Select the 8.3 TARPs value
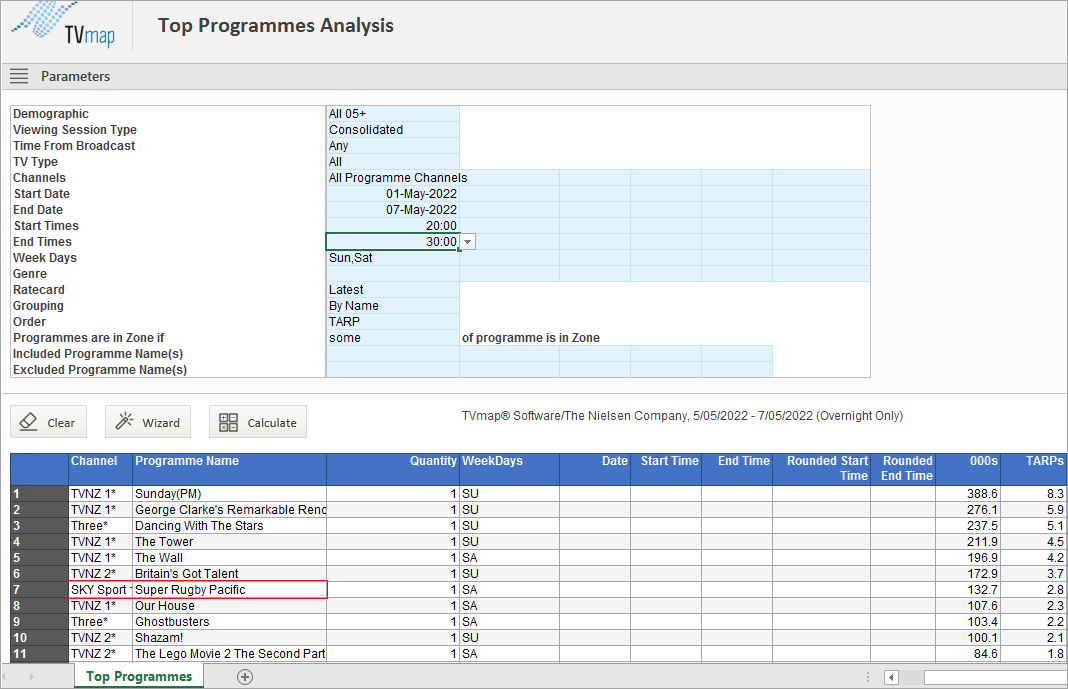The width and height of the screenshot is (1068, 689). click(x=1034, y=494)
